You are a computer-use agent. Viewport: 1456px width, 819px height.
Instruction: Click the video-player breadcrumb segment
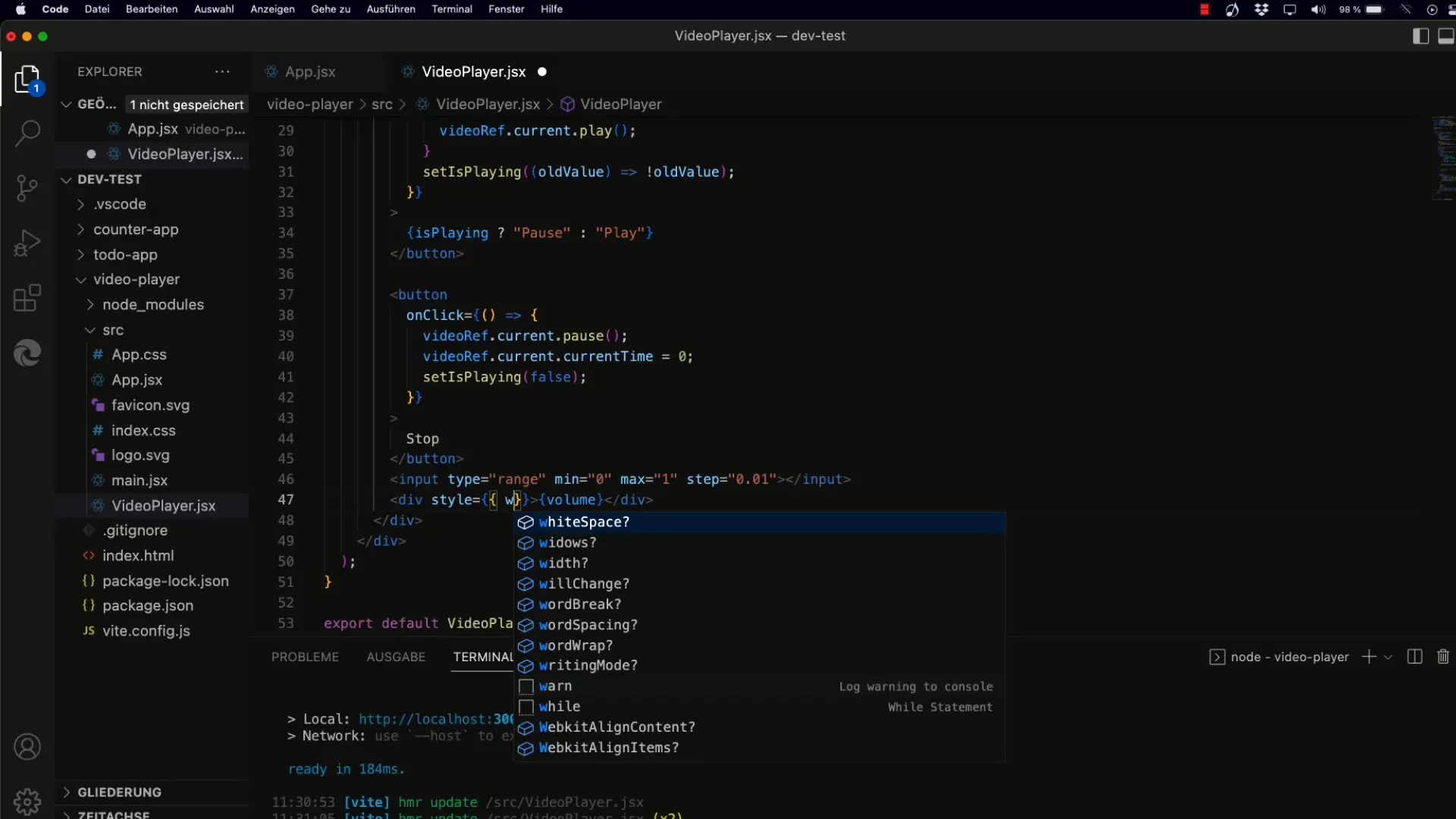pyautogui.click(x=310, y=104)
